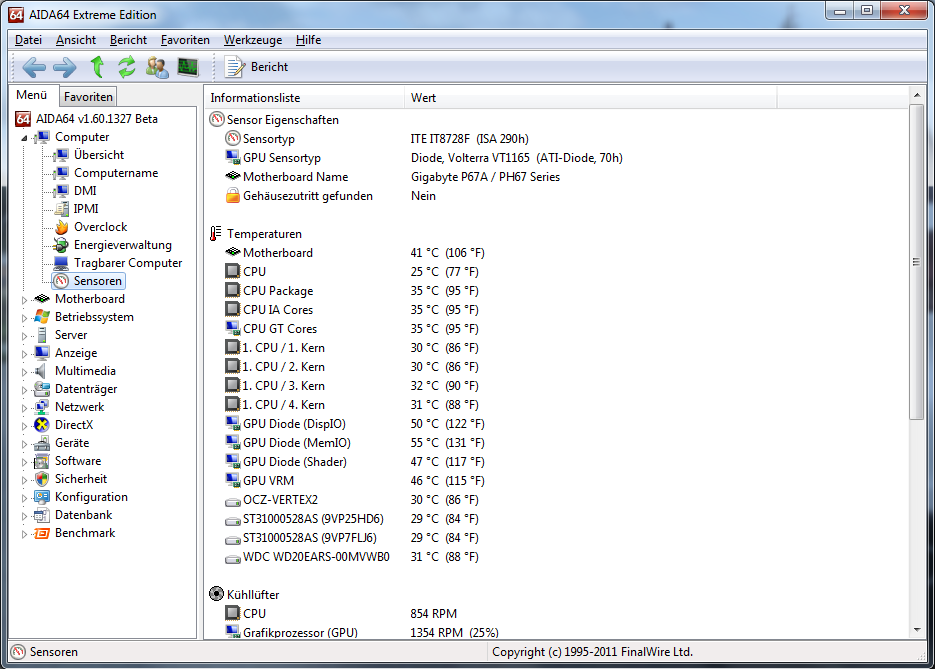Click the Betriebssystem Windows flag icon

[x=42, y=317]
